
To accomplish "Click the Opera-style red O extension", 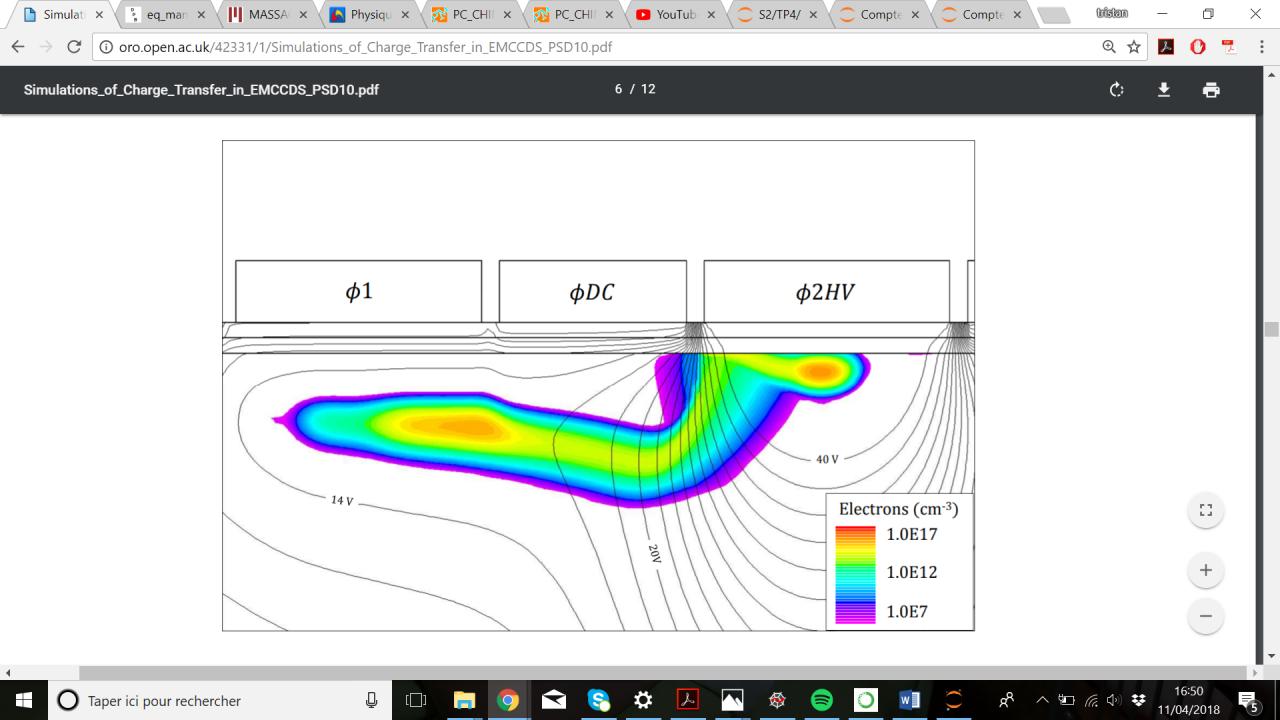I will (x=1198, y=47).
